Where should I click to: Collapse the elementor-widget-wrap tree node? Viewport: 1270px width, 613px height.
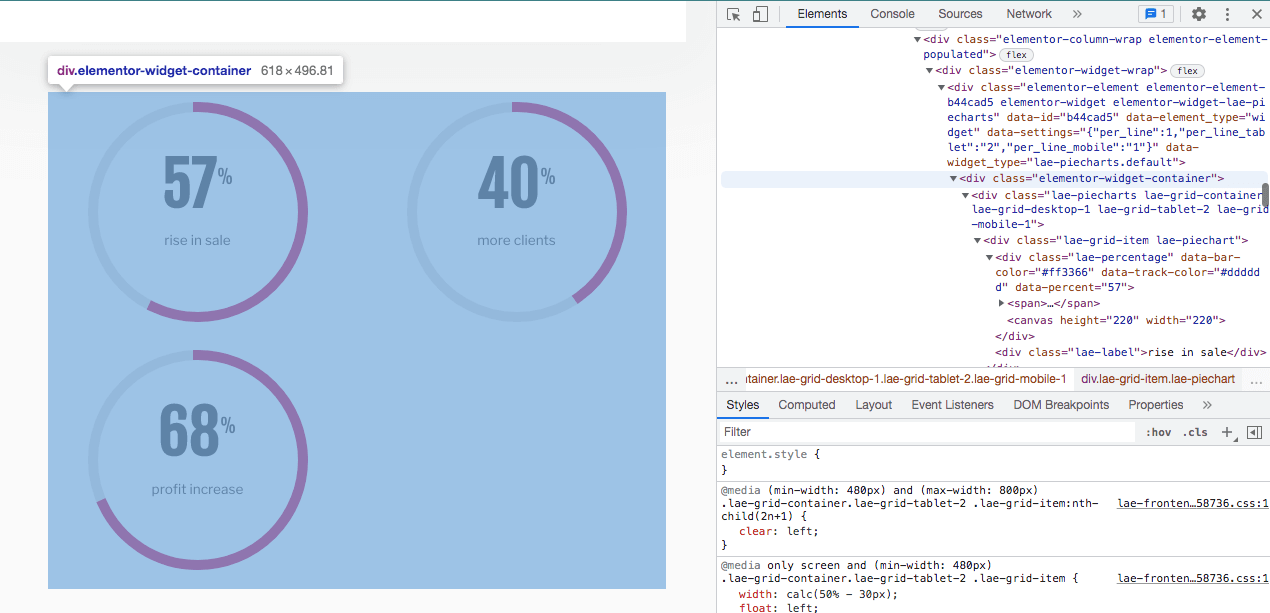(x=929, y=70)
